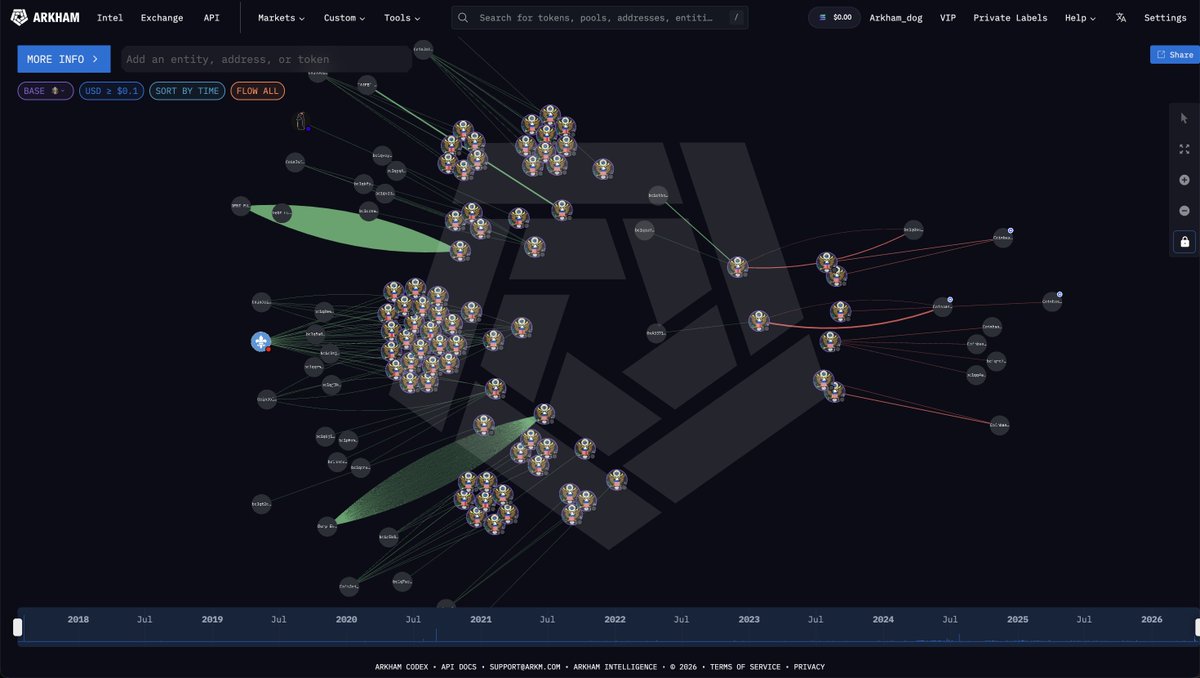The height and width of the screenshot is (678, 1200).
Task: Toggle the graph lock icon
Action: point(1184,242)
